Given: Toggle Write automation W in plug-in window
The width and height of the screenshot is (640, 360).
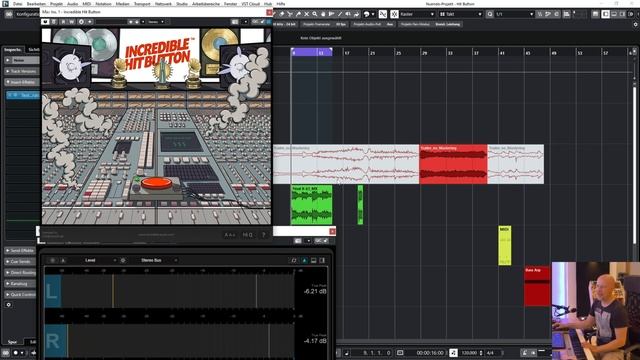Looking at the screenshot, I should click(x=72, y=22).
